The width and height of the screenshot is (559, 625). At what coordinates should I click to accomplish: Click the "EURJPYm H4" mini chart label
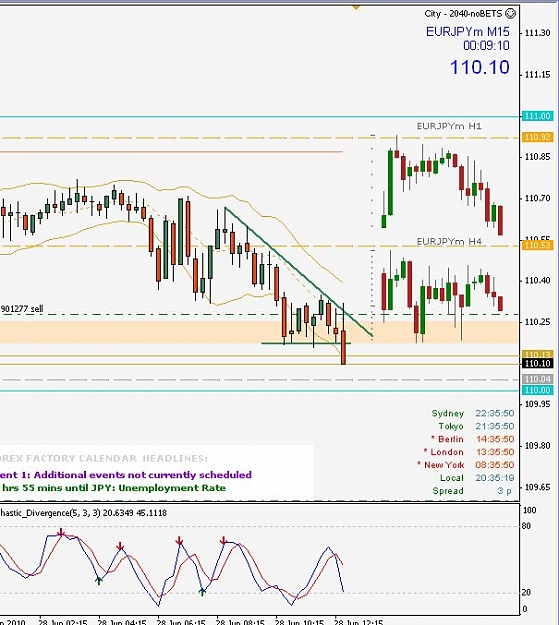[x=449, y=242]
